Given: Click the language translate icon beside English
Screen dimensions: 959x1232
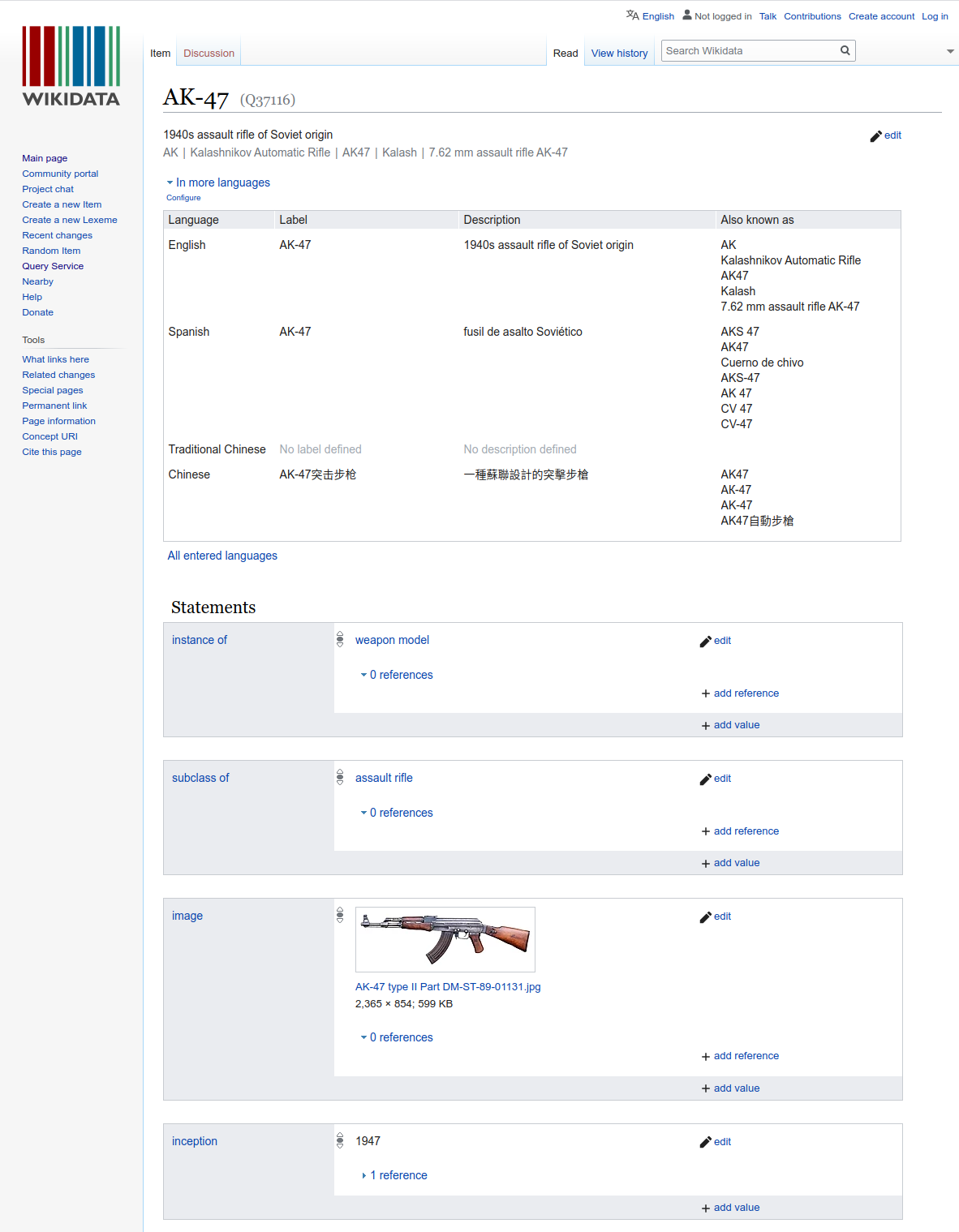Looking at the screenshot, I should tap(633, 15).
